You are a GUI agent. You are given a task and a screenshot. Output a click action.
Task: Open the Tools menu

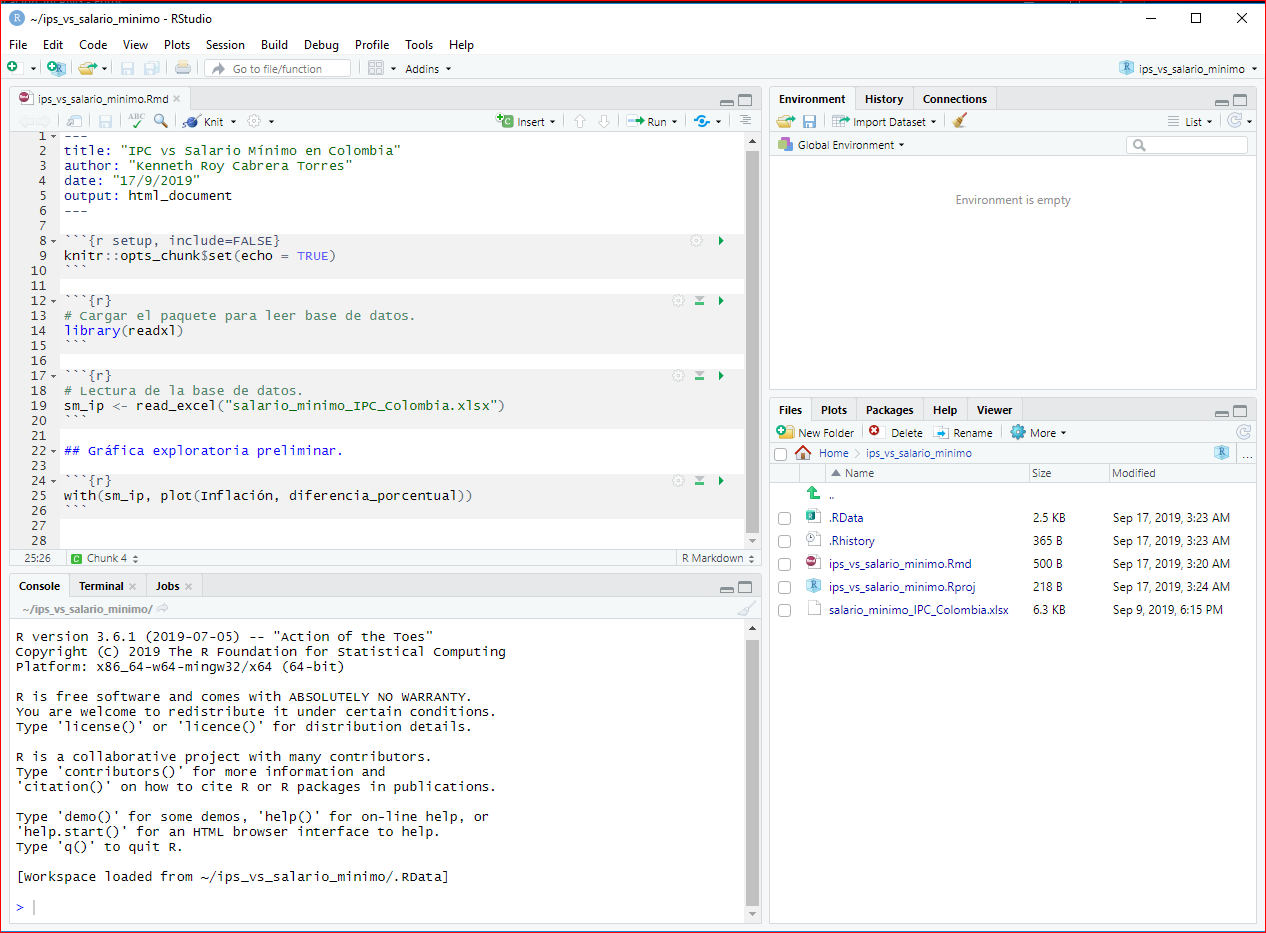419,45
